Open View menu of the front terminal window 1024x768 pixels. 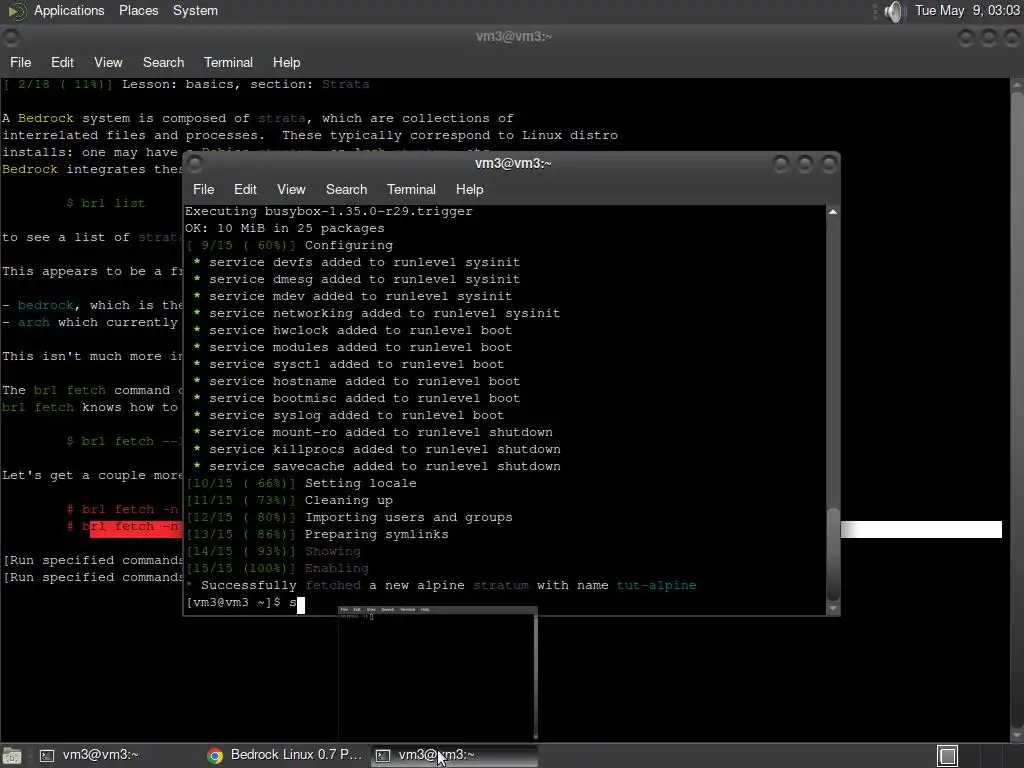click(291, 189)
